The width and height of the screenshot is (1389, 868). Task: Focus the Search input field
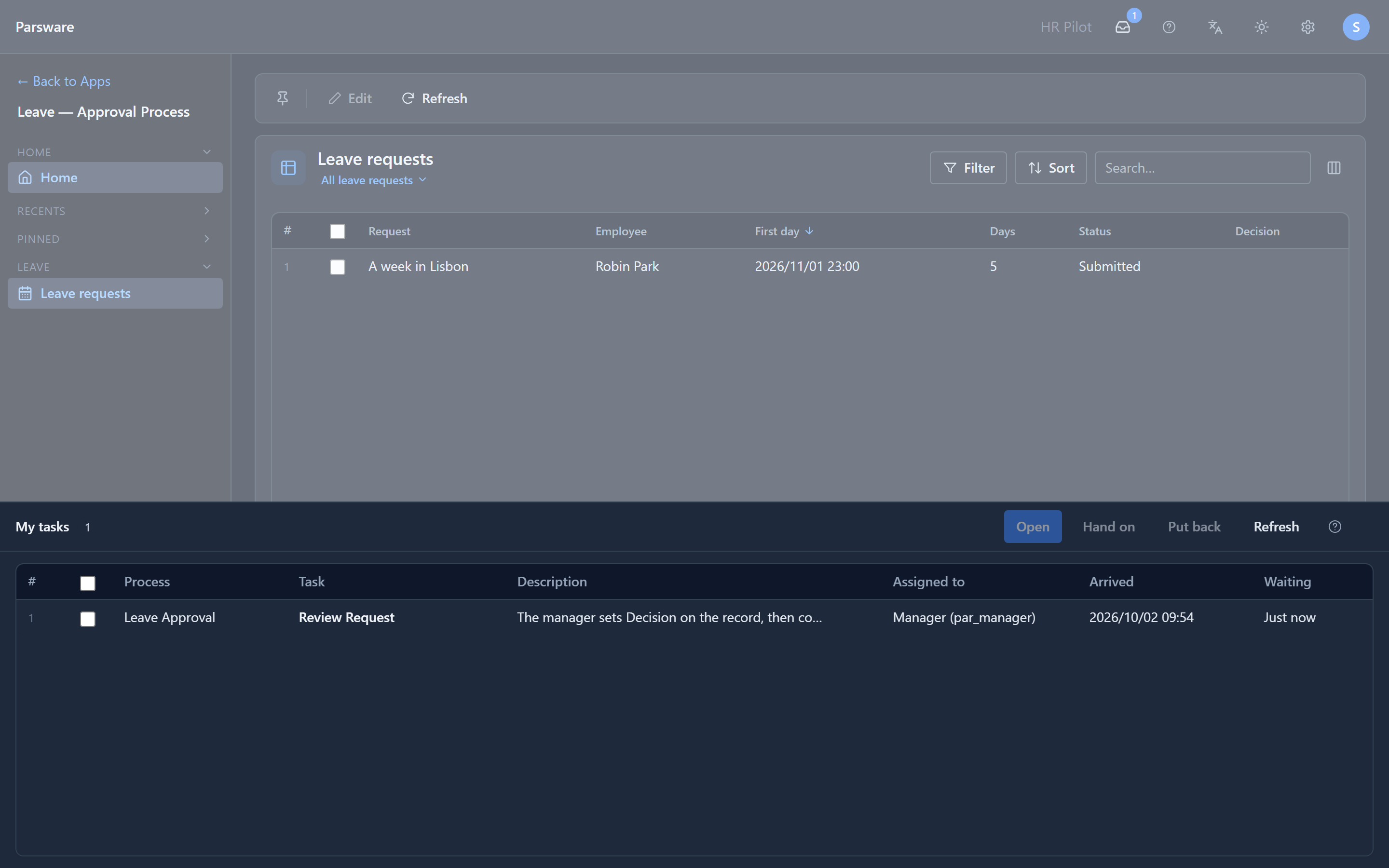[x=1202, y=168]
